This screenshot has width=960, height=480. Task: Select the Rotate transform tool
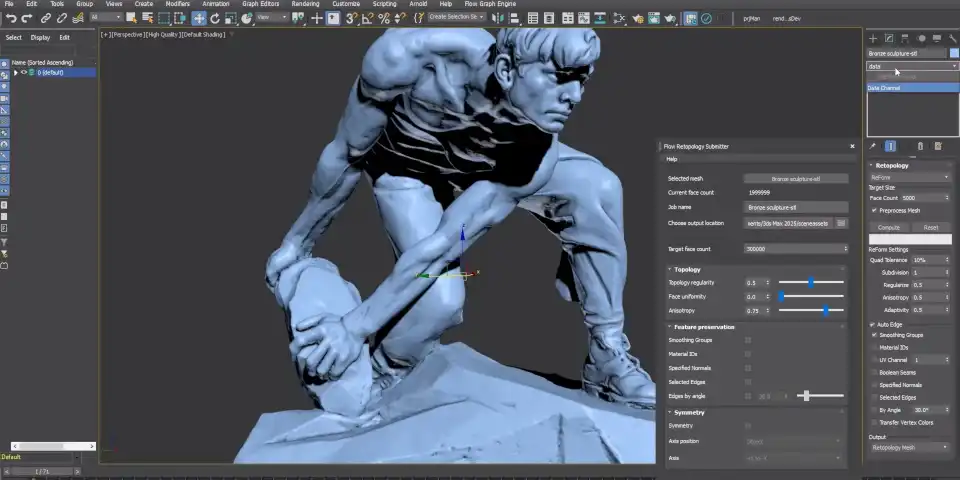215,18
